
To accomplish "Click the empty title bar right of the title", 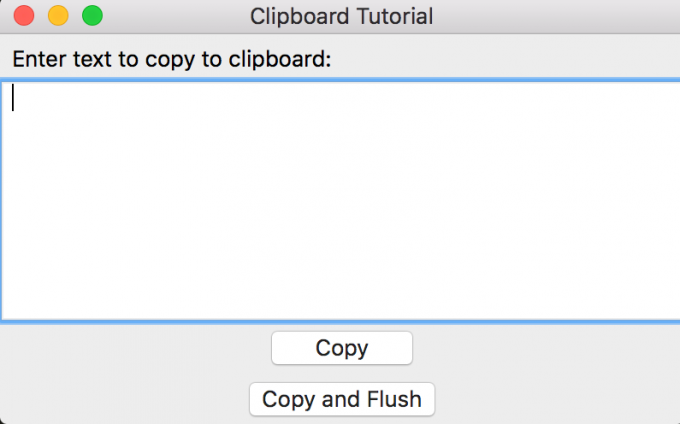I will coord(550,16).
